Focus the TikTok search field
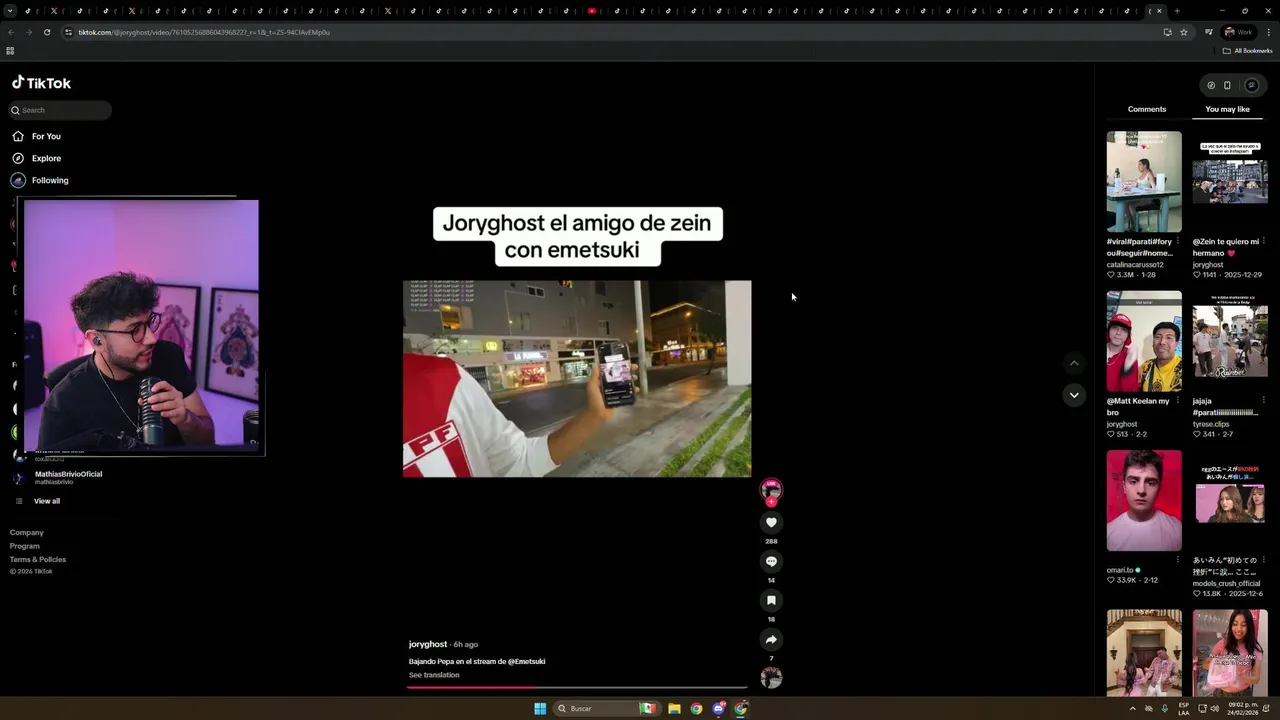Image resolution: width=1280 pixels, height=720 pixels. (x=60, y=110)
